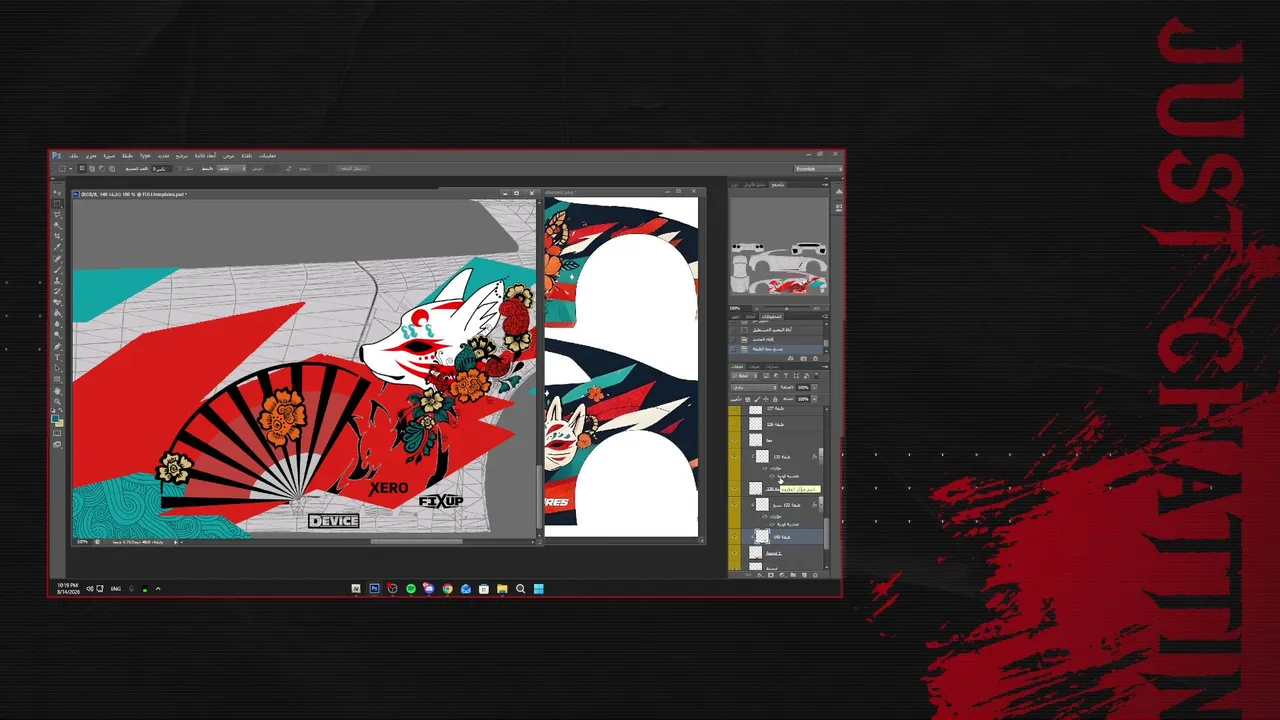Select the Crop tool
The image size is (1280, 720).
[x=57, y=236]
